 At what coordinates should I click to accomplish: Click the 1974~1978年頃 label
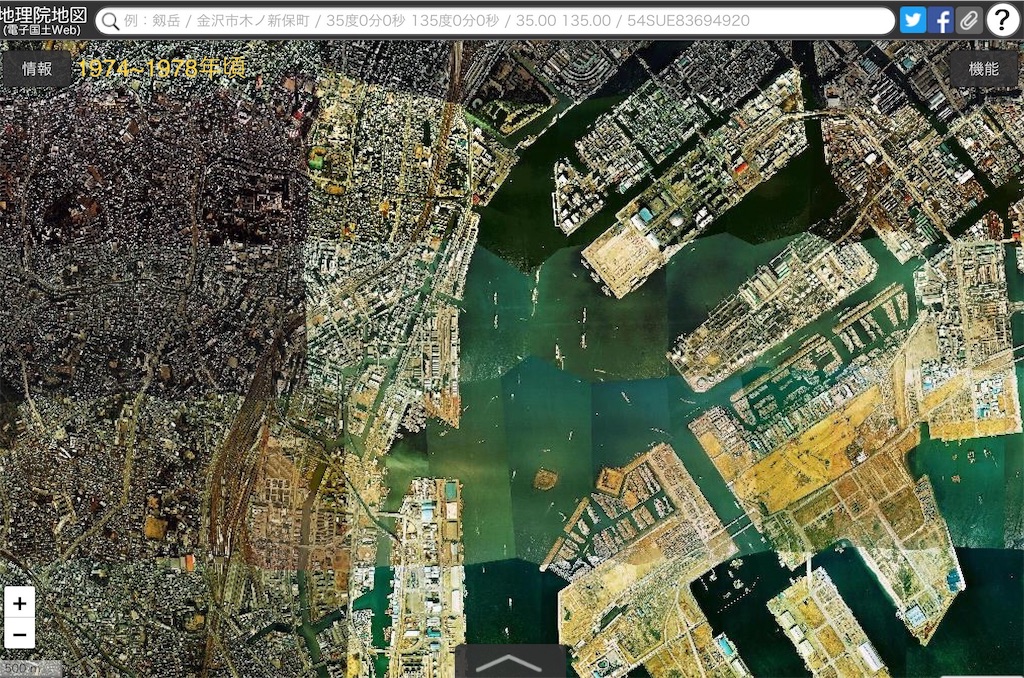[x=161, y=67]
